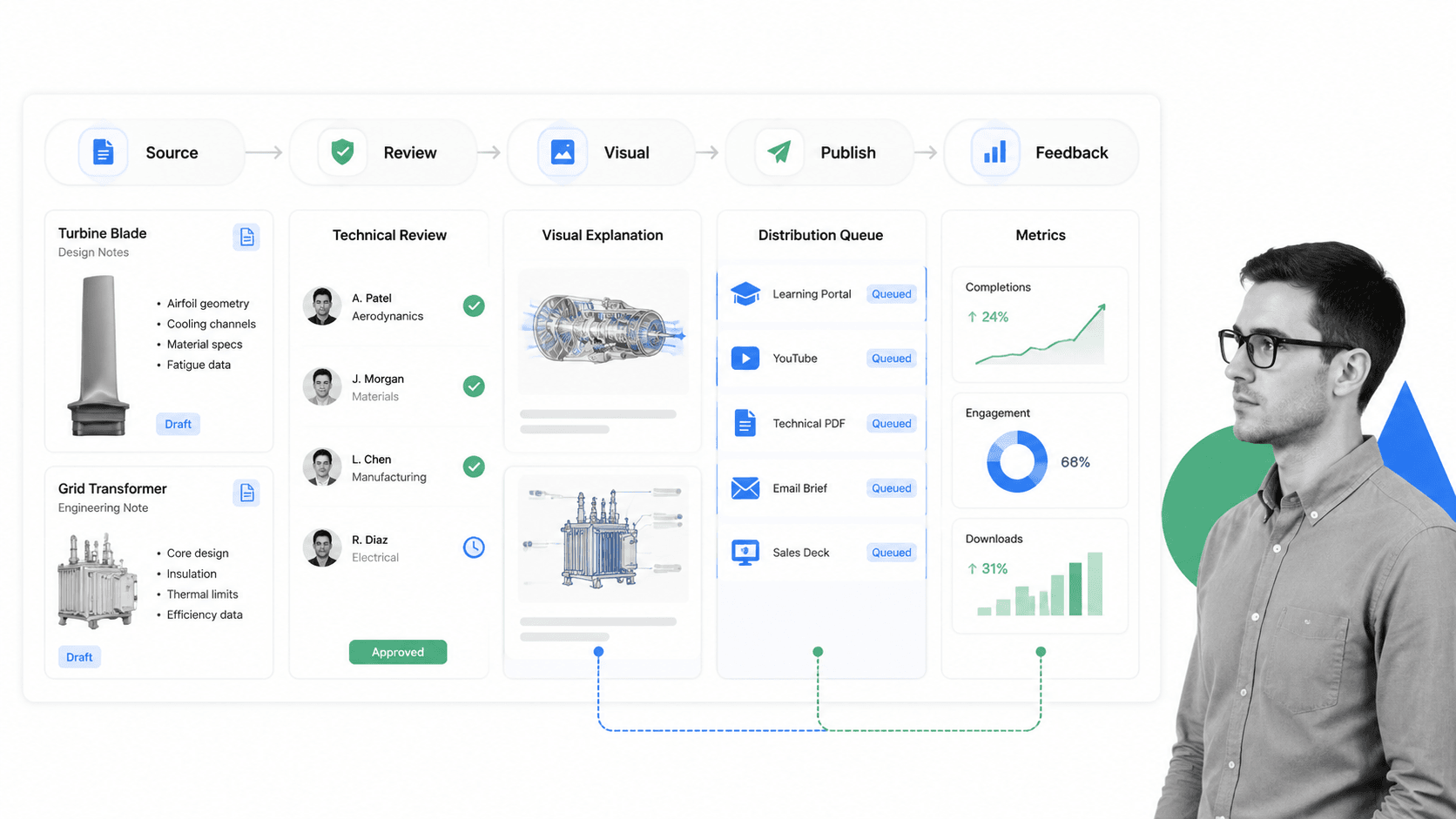This screenshot has height=819, width=1456.
Task: Click the green connector dot under Distribution Queue
Action: point(818,651)
